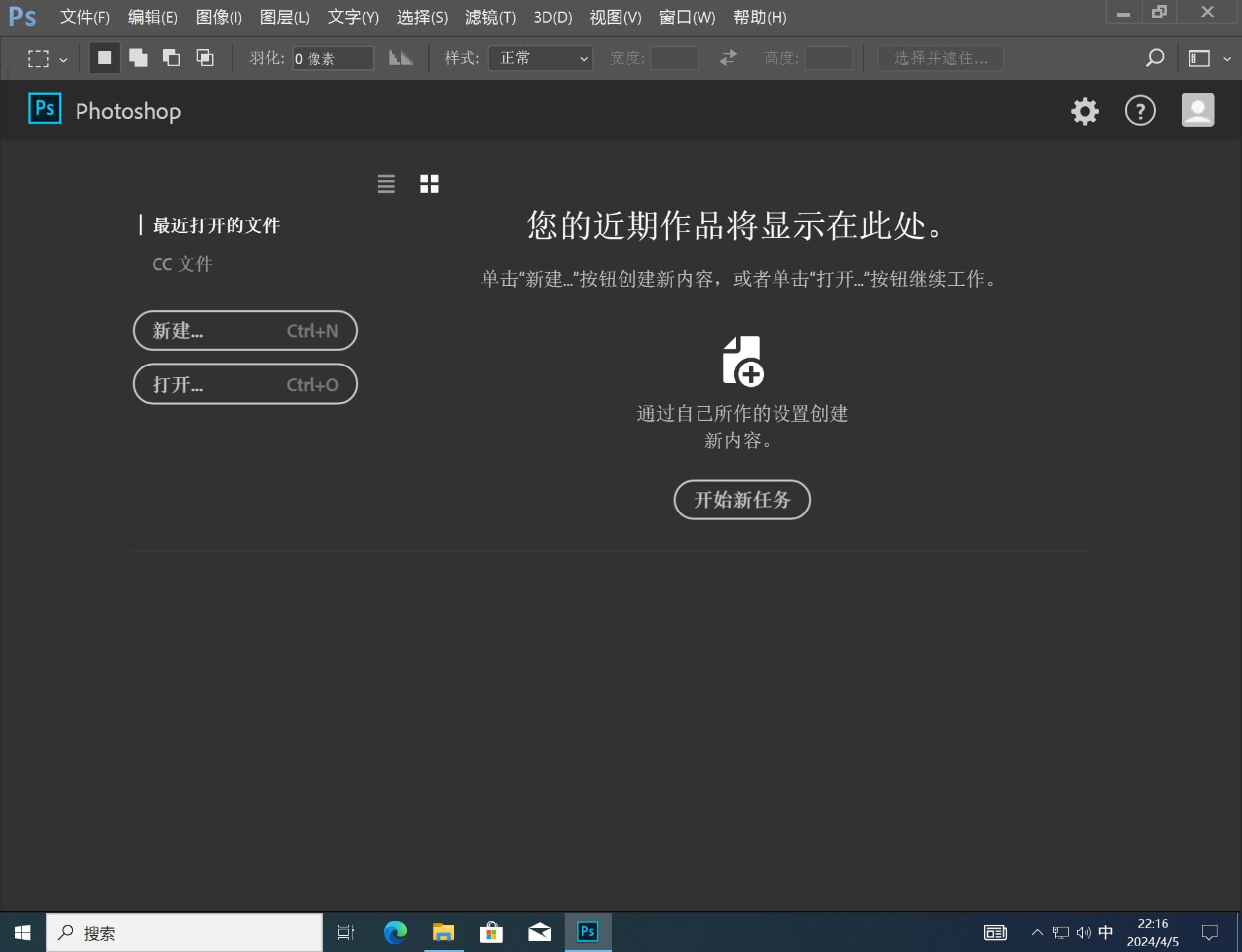Open the Edit (编辑) menu
1242x952 pixels.
[x=153, y=17]
